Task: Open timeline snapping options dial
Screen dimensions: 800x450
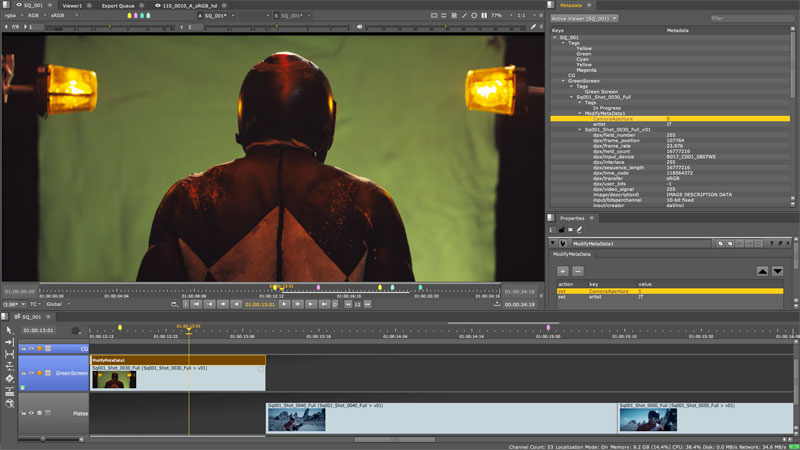Action: click(x=76, y=331)
